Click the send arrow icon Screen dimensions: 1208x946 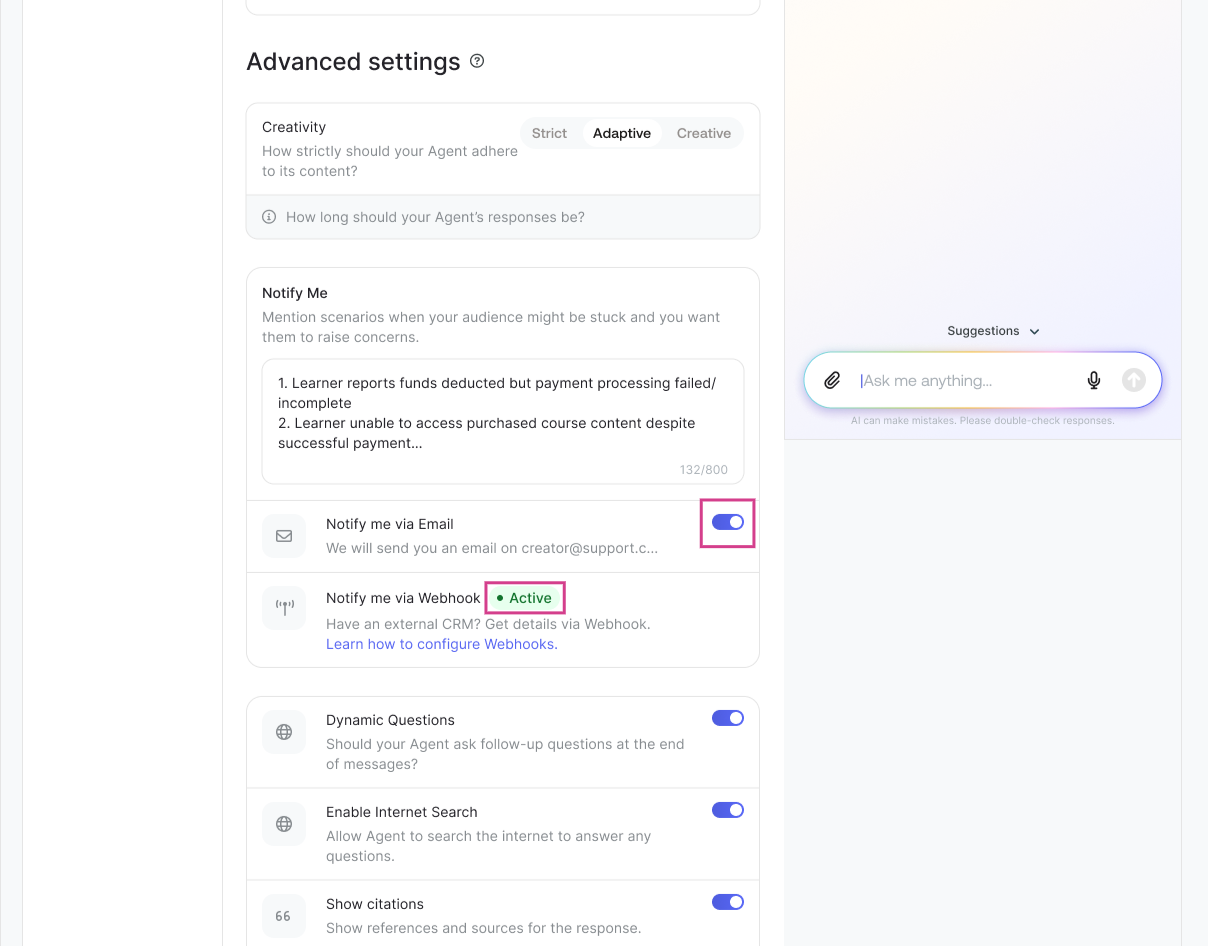tap(1133, 380)
